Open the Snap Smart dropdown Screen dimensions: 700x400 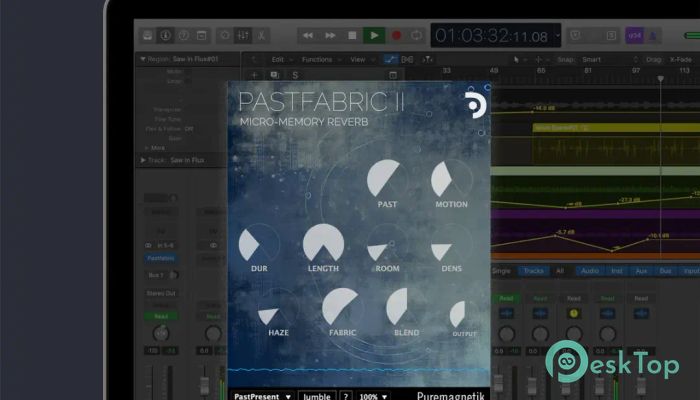pos(610,59)
